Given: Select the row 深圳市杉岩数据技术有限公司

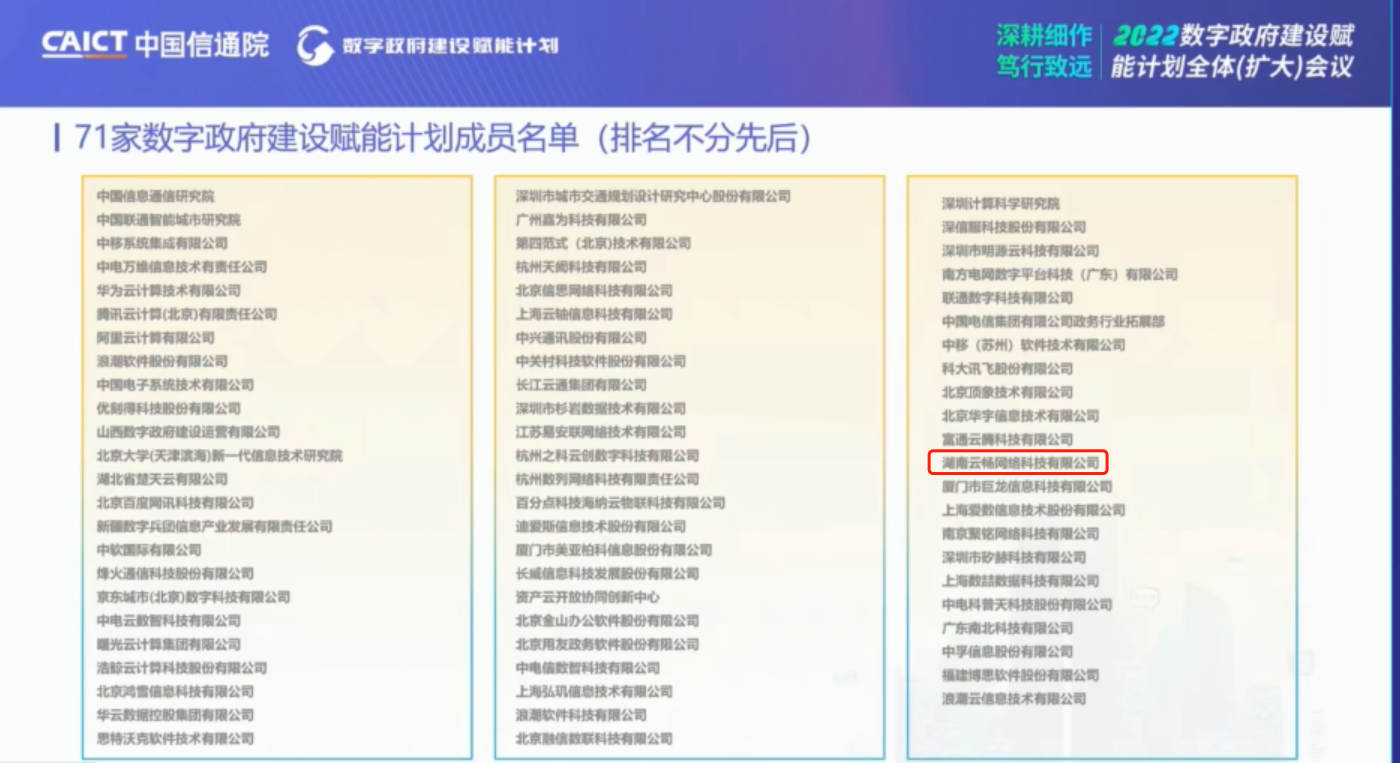Looking at the screenshot, I should click(601, 409).
